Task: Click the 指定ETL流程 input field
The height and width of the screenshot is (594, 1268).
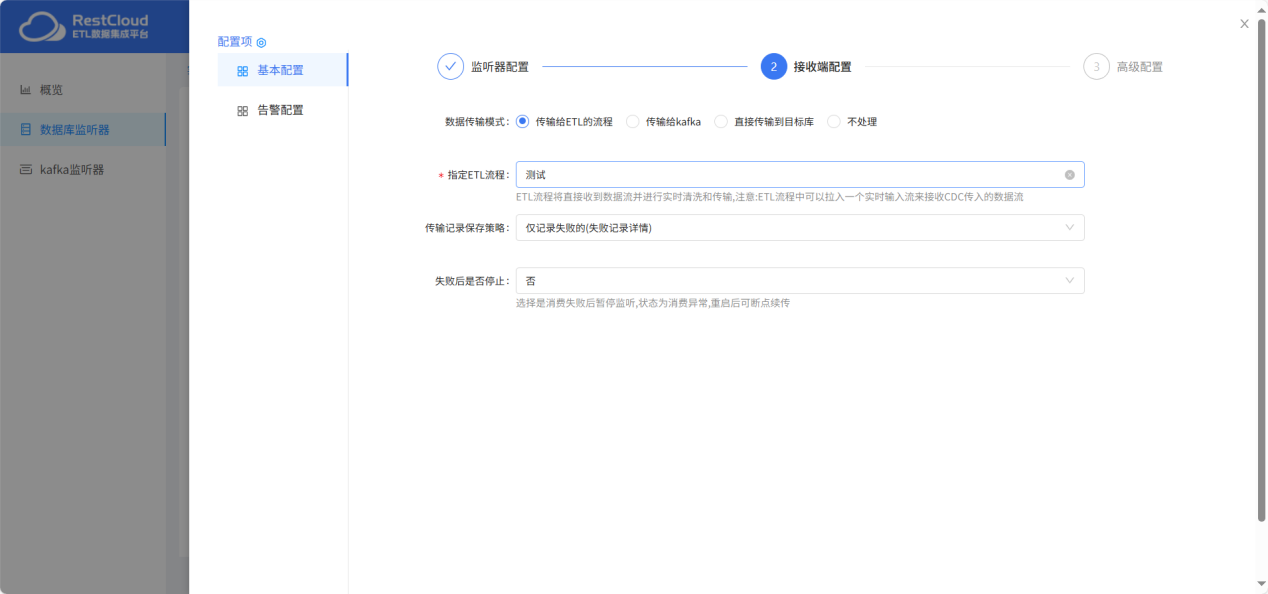Action: coord(800,175)
